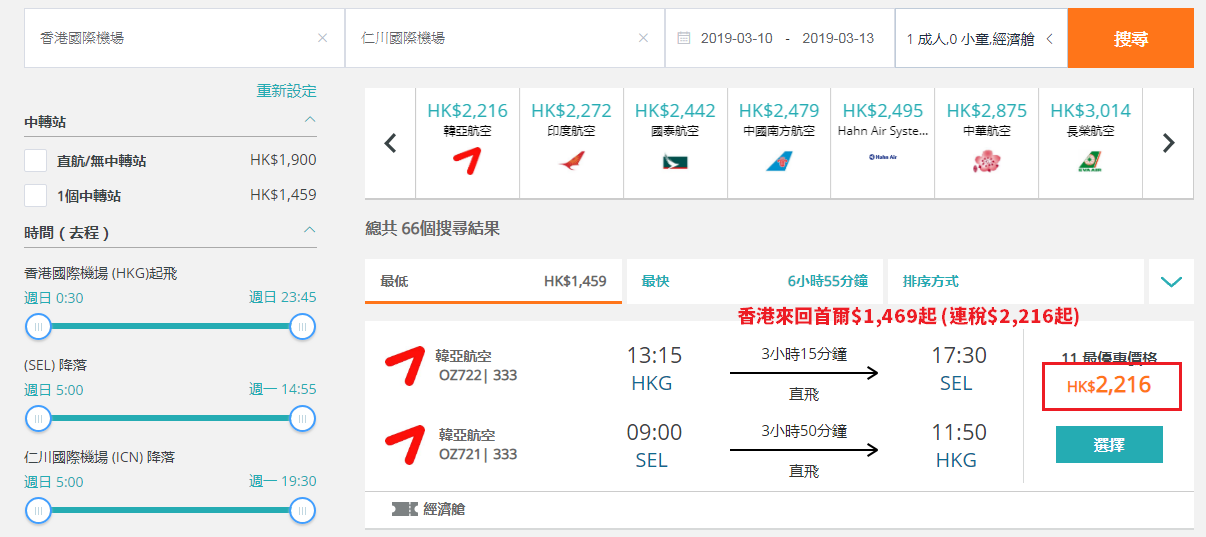
Task: Click the ICN arrival slider right handle
Action: coord(302,511)
